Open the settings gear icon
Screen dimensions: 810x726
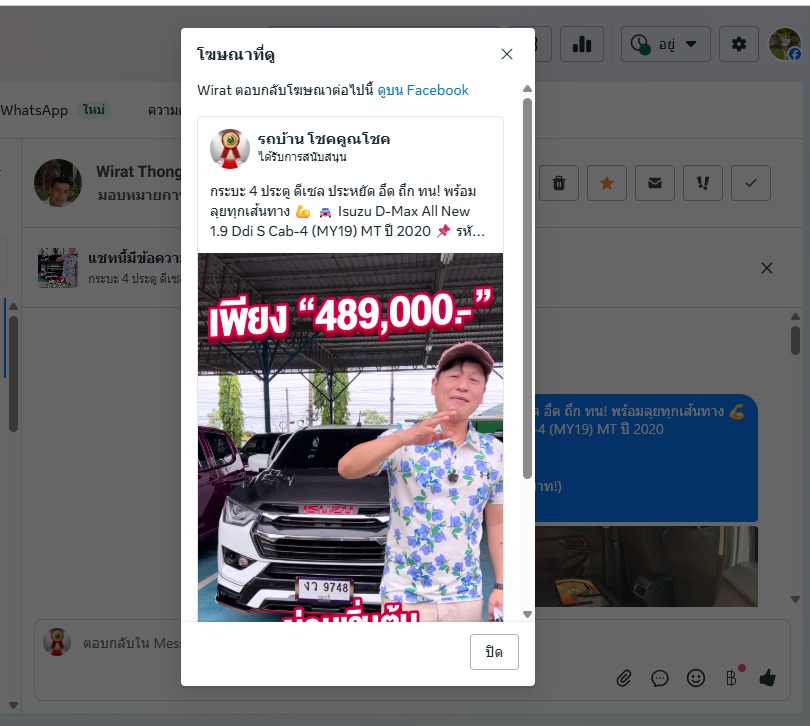[739, 44]
